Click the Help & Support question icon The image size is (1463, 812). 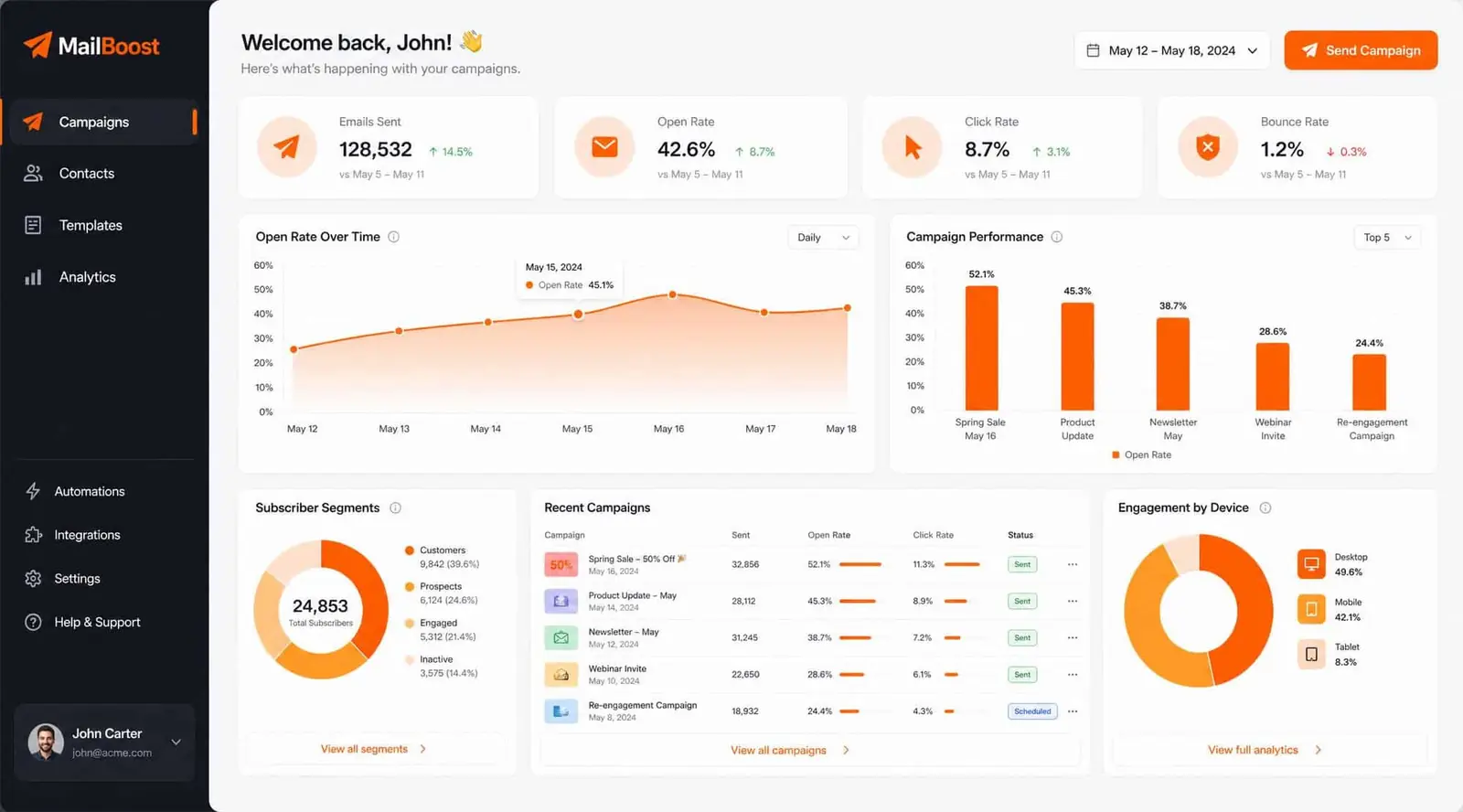pyautogui.click(x=33, y=622)
